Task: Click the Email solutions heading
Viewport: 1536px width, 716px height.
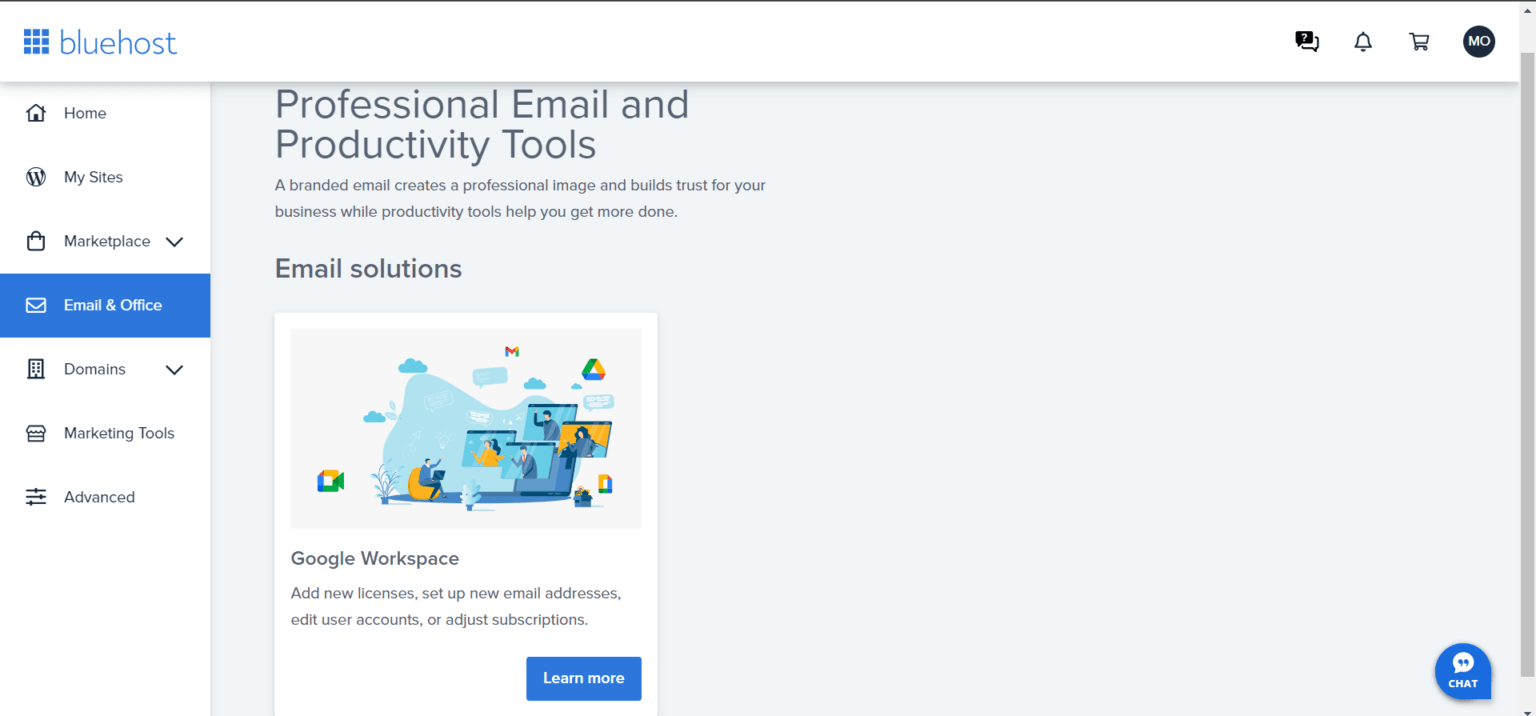Action: [368, 268]
